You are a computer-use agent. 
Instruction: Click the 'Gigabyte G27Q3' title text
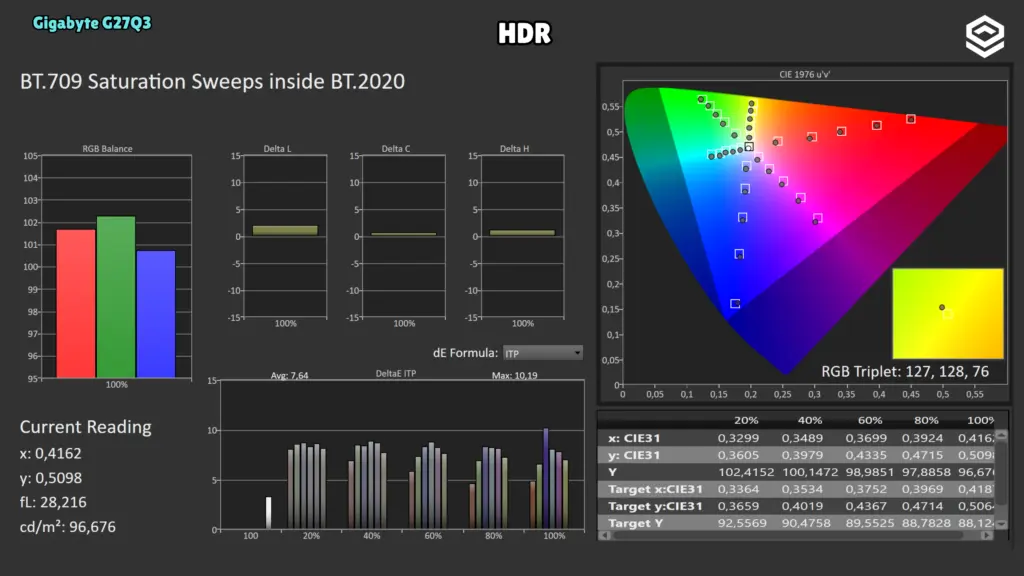[x=92, y=24]
